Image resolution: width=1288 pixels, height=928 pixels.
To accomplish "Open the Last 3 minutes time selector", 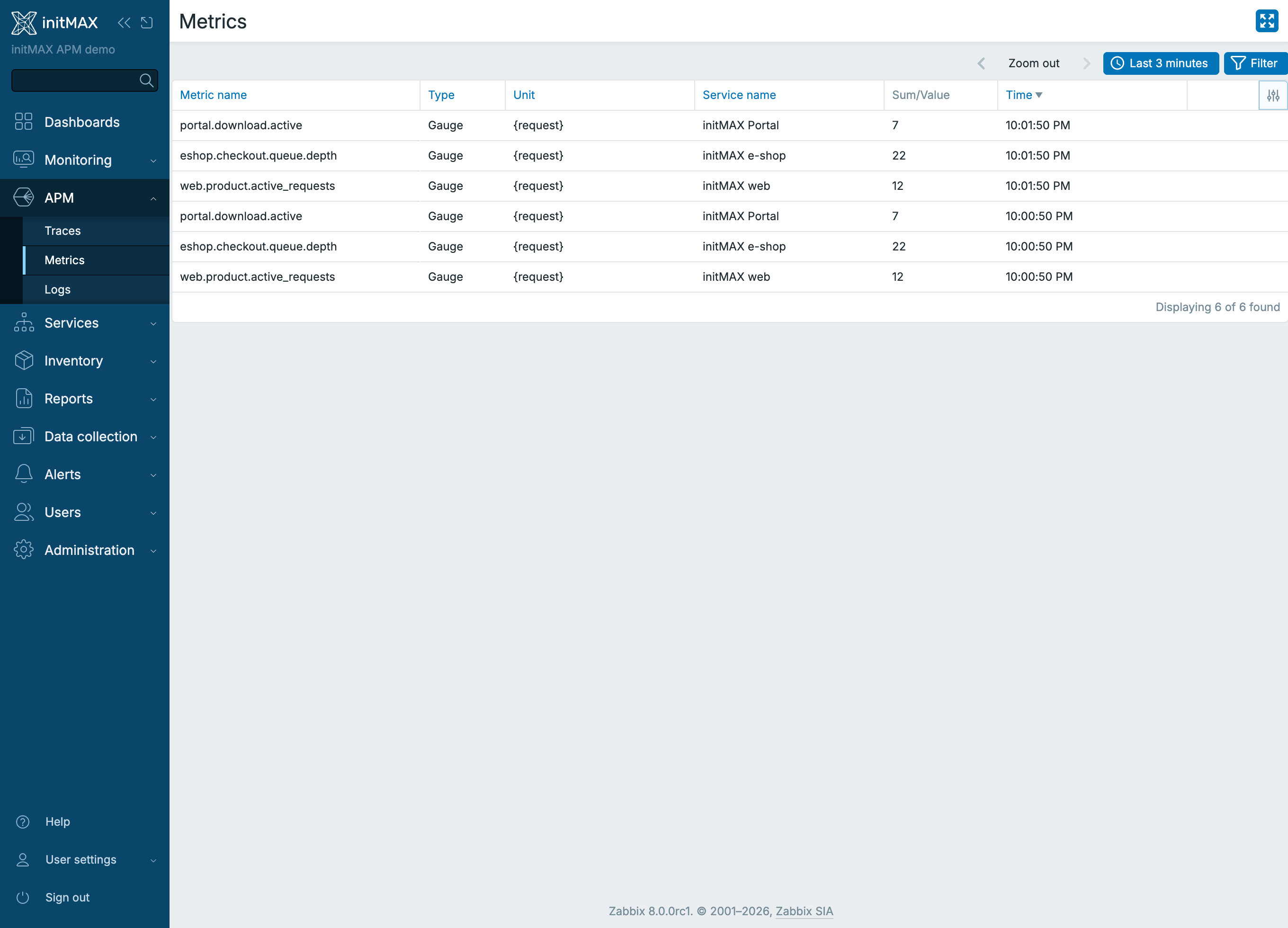I will (1160, 63).
